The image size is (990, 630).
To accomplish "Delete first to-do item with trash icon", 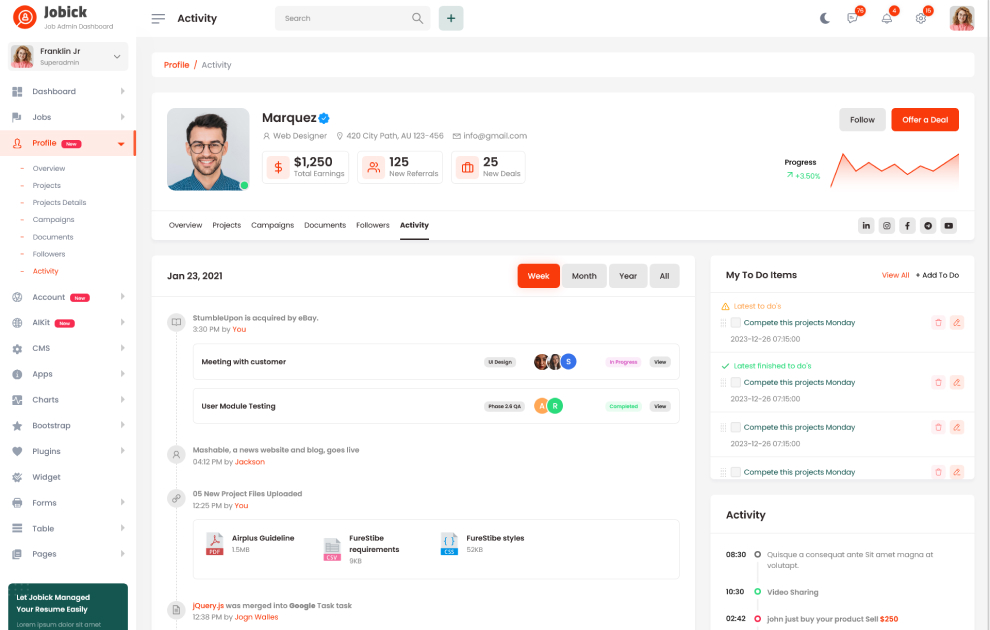I will (938, 323).
